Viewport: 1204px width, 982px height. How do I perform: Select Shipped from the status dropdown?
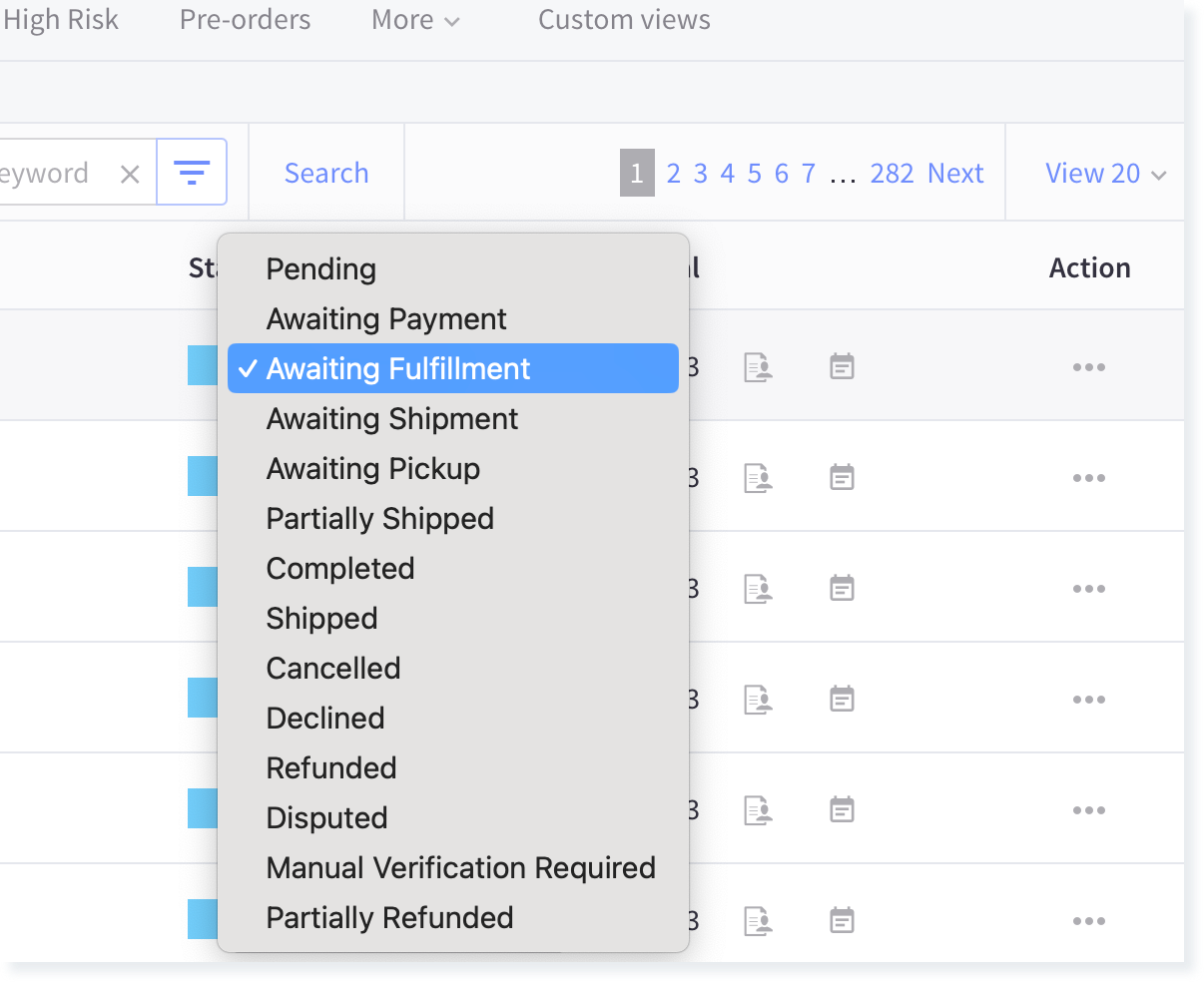(321, 618)
